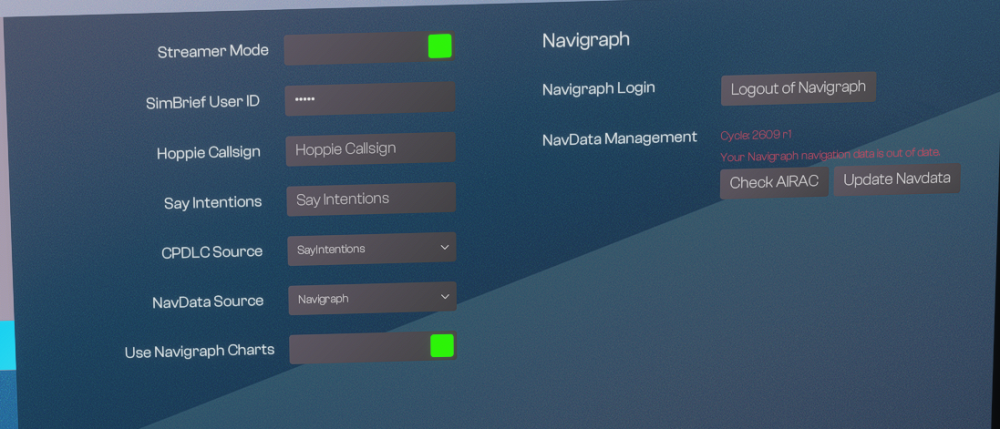Click the NavData Management label
The height and width of the screenshot is (429, 1000).
[620, 138]
